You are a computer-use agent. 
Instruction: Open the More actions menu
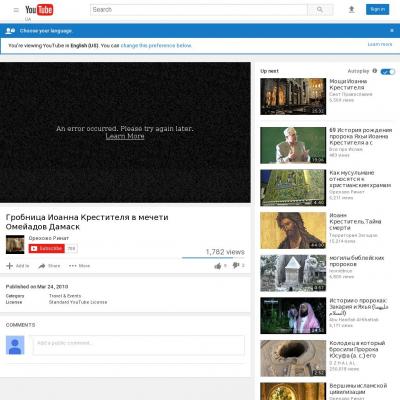click(79, 266)
